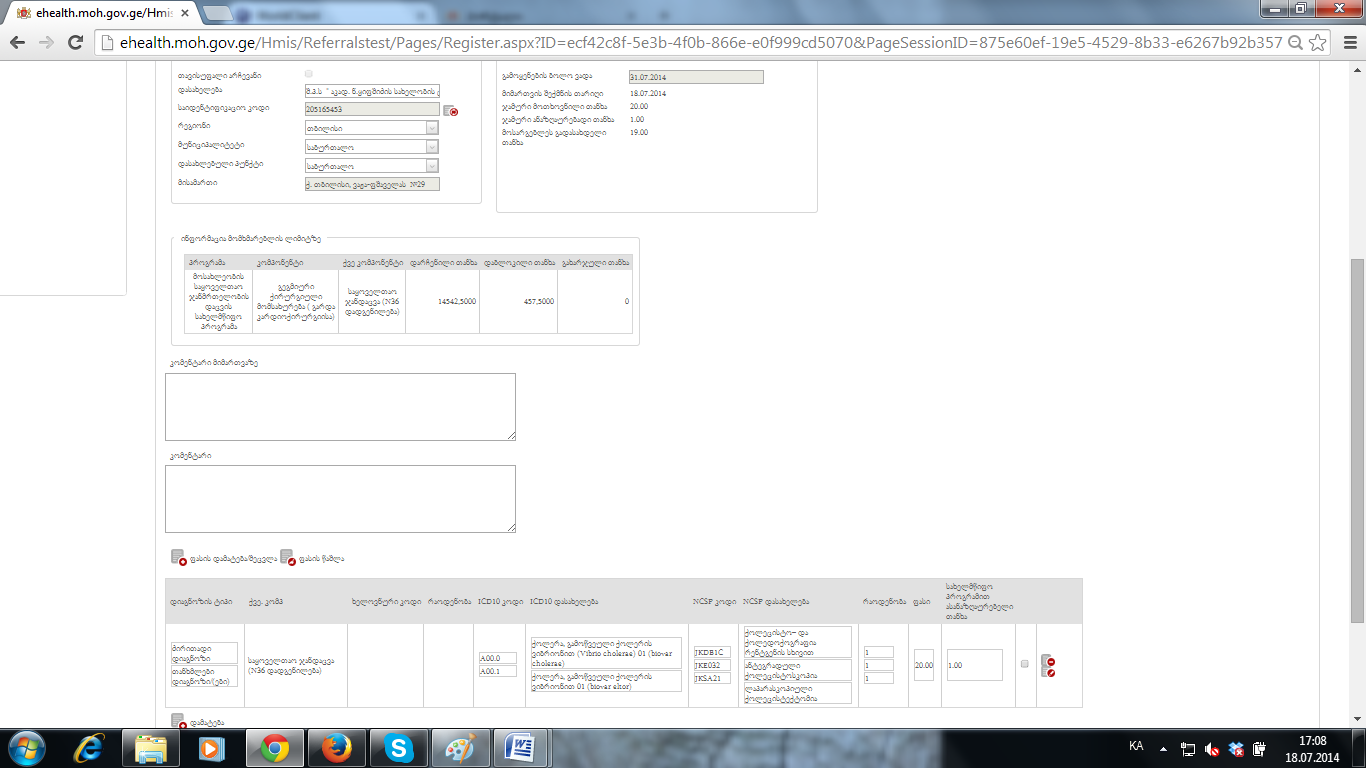
Task: Reload the page with the browser refresh icon
Action: click(75, 42)
